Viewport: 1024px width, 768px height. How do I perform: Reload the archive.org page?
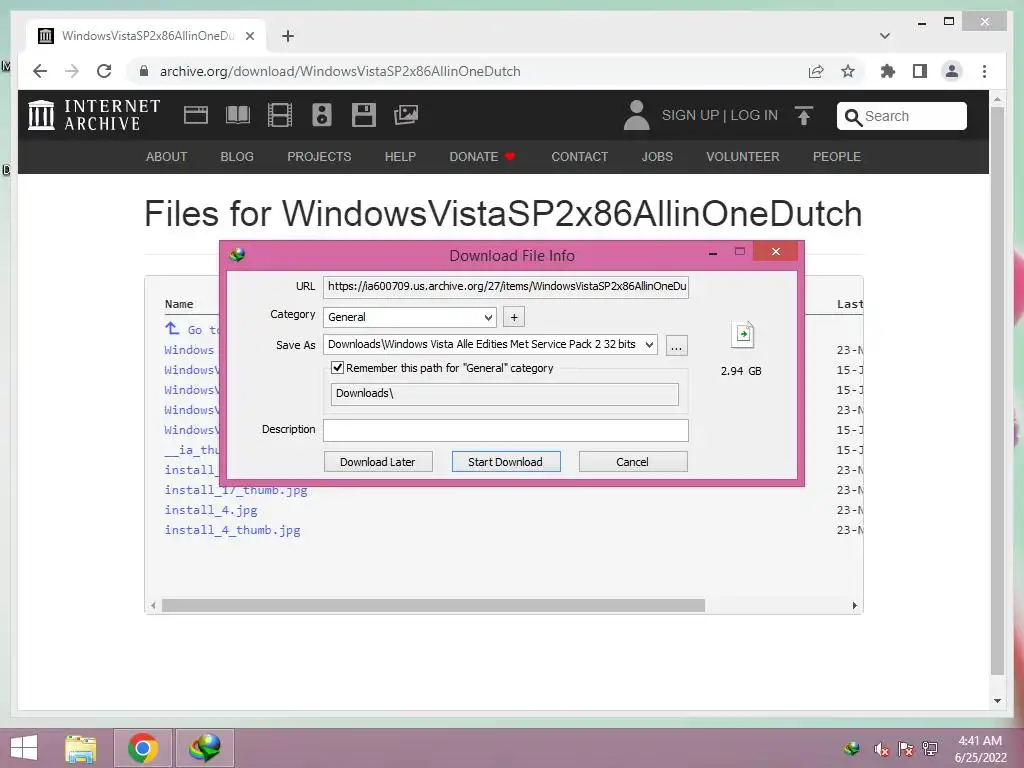pyautogui.click(x=104, y=71)
